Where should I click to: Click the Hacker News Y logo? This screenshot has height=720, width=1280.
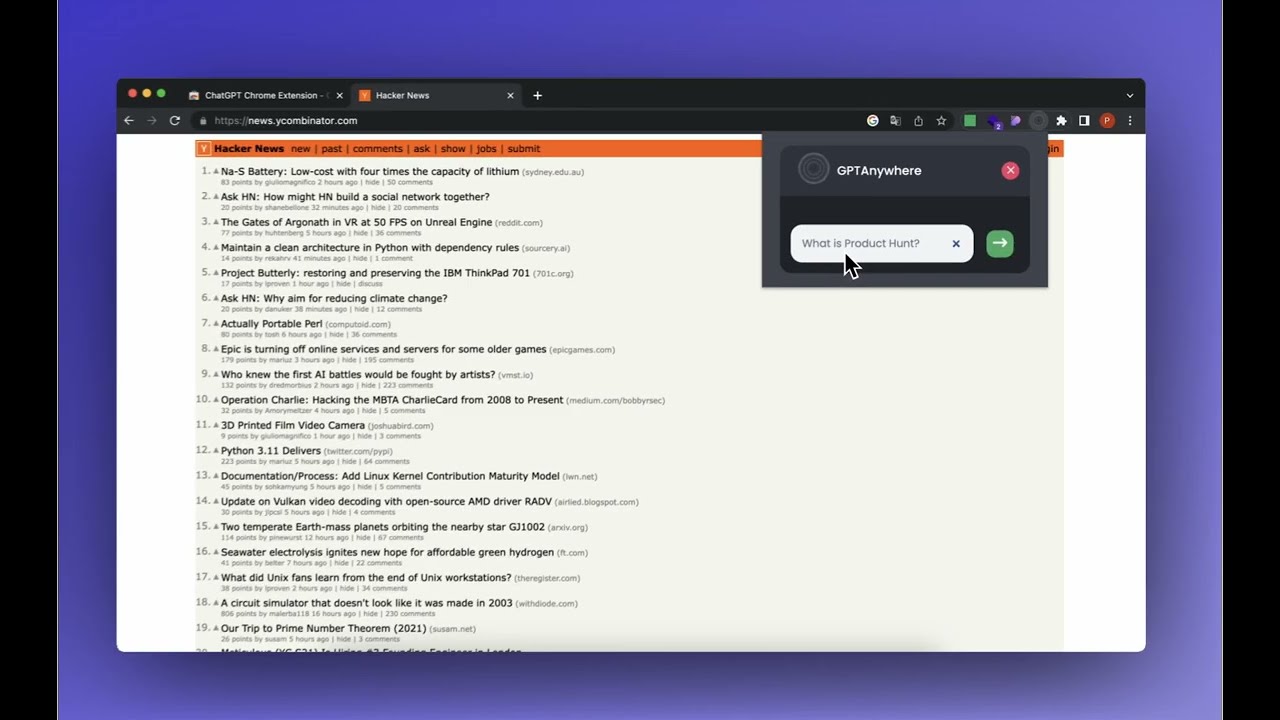coord(204,149)
